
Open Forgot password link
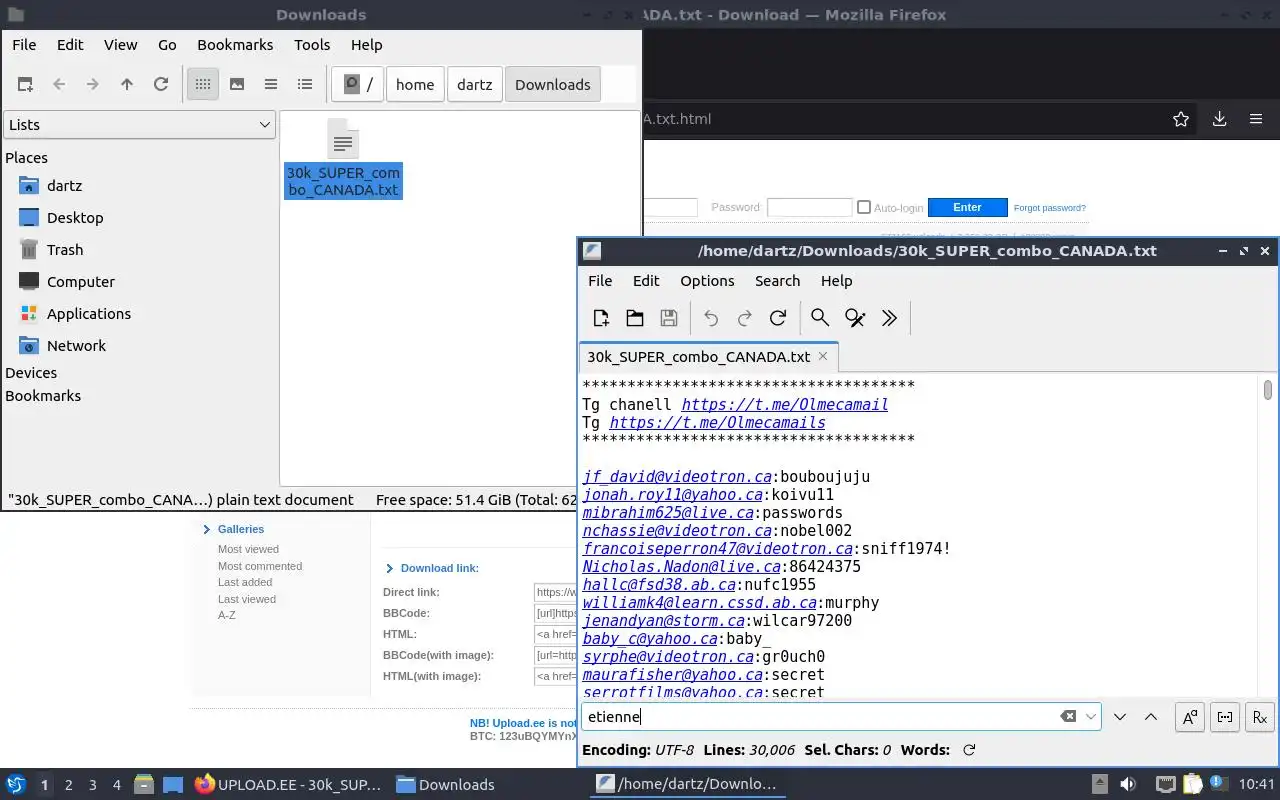click(x=1049, y=208)
